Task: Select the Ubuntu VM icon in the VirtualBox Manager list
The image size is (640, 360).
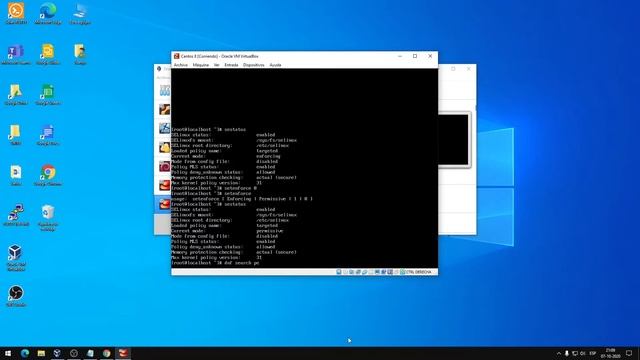Action: pyautogui.click(x=164, y=109)
